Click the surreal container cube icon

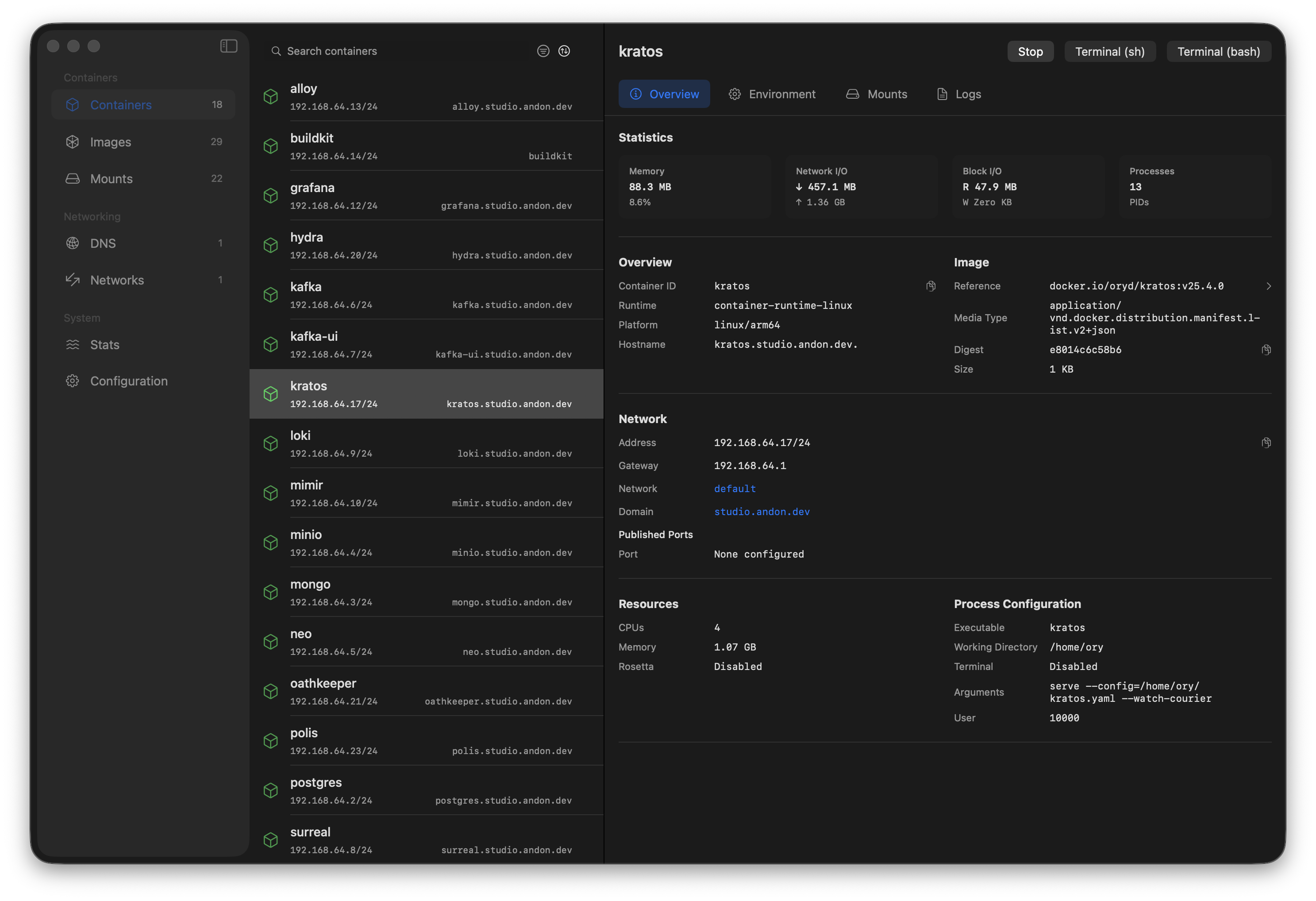point(271,840)
